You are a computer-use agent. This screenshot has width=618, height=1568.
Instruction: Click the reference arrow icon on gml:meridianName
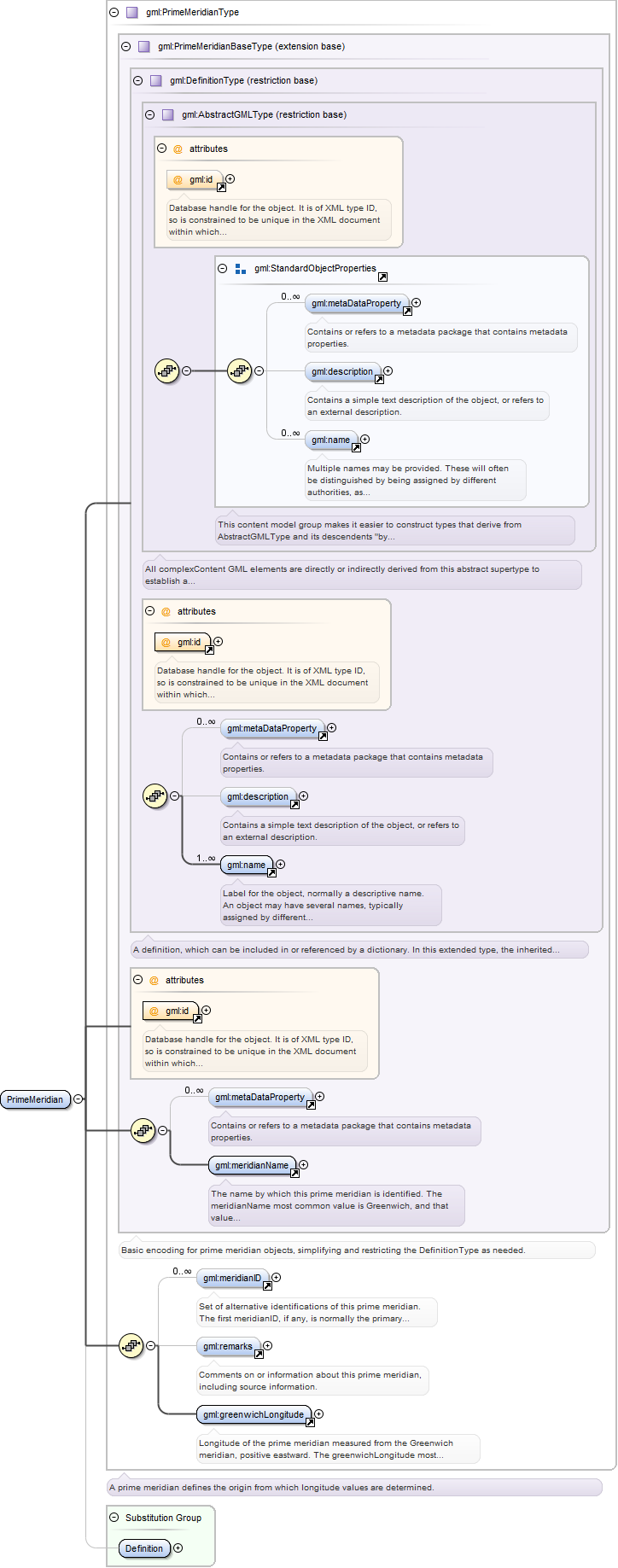(x=294, y=1173)
